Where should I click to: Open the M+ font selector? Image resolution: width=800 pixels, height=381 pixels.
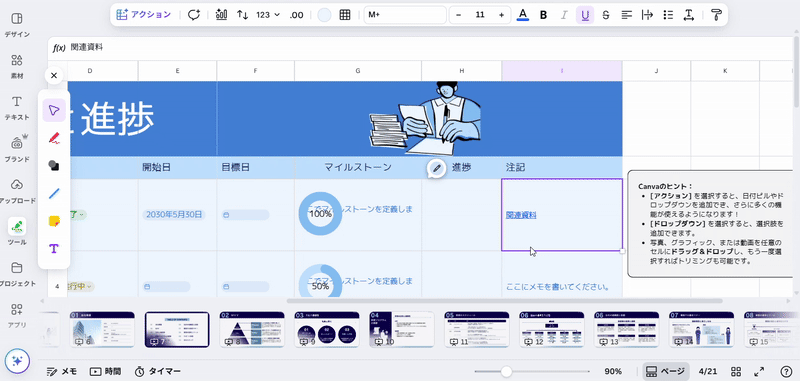405,15
